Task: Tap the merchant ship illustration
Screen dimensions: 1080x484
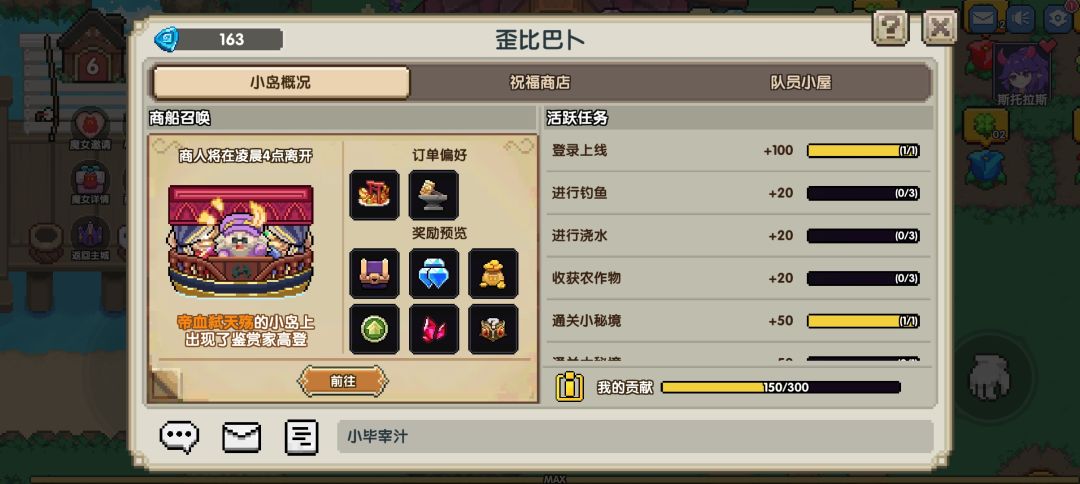Action: click(x=240, y=240)
